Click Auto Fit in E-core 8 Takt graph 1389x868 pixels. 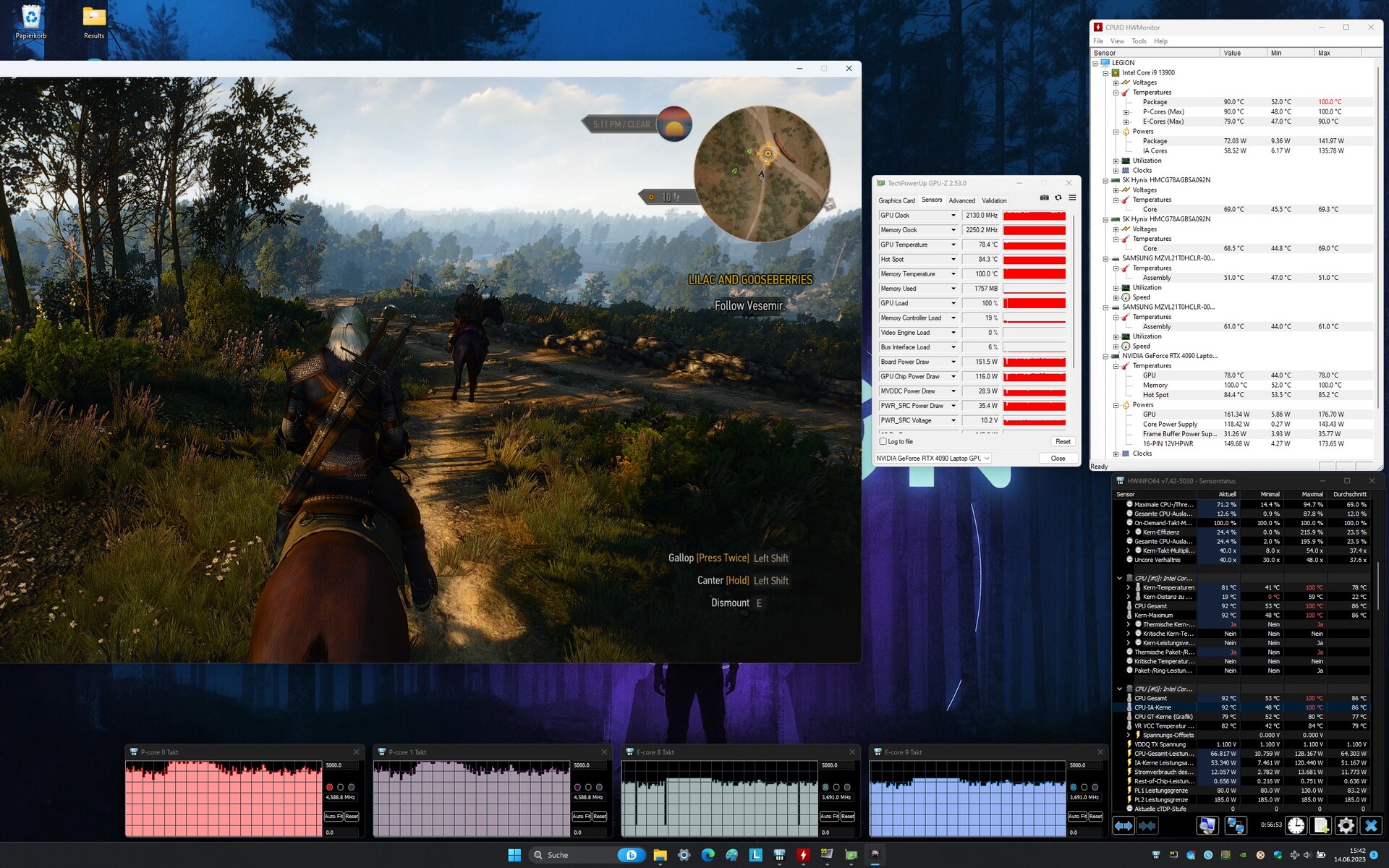click(x=829, y=816)
